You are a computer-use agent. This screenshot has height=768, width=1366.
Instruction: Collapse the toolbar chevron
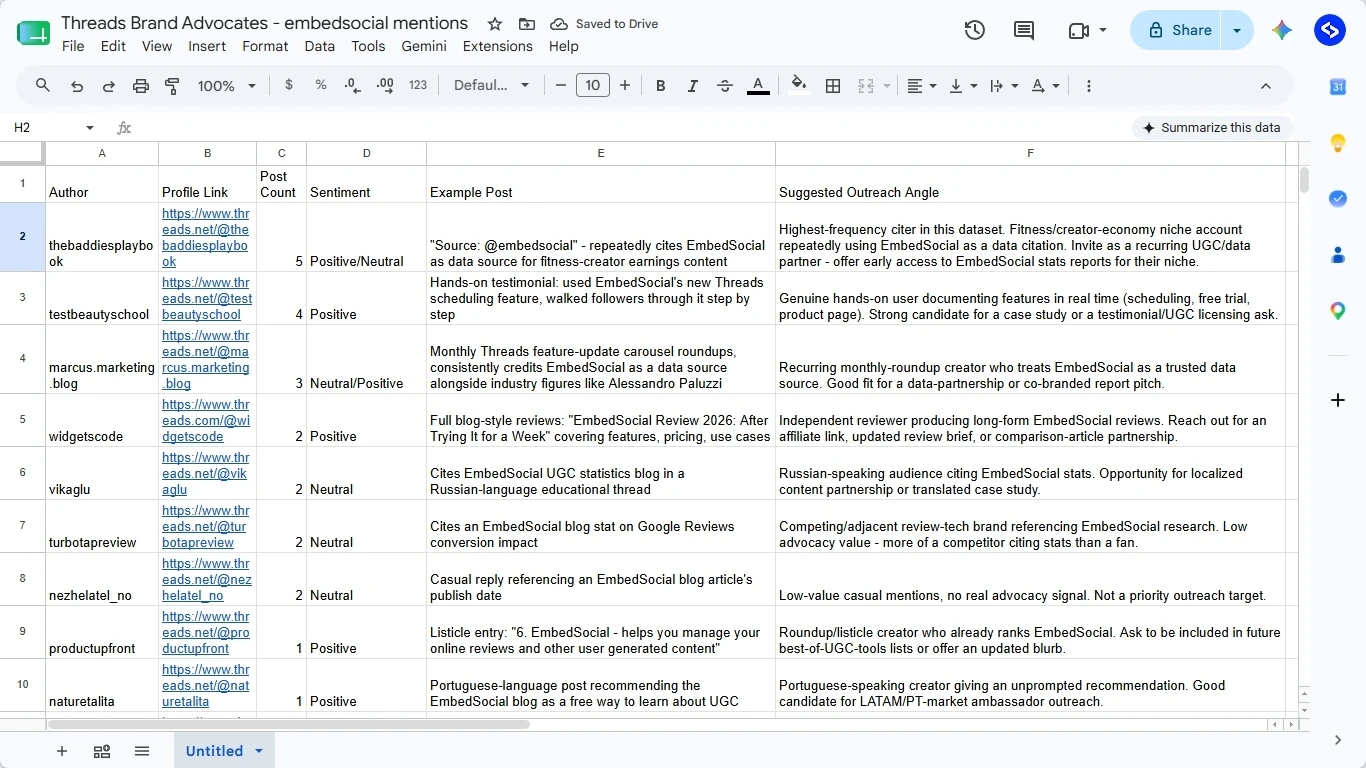coord(1265,86)
